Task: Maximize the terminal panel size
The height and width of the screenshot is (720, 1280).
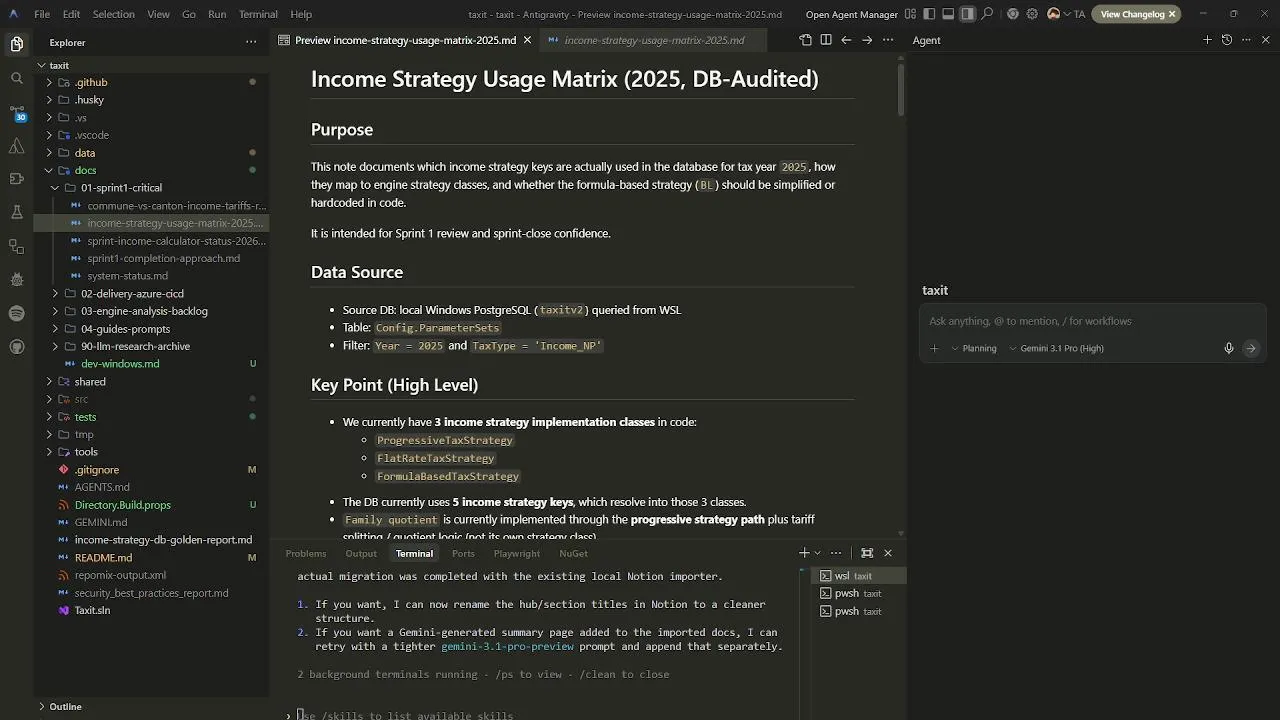Action: pyautogui.click(x=867, y=553)
